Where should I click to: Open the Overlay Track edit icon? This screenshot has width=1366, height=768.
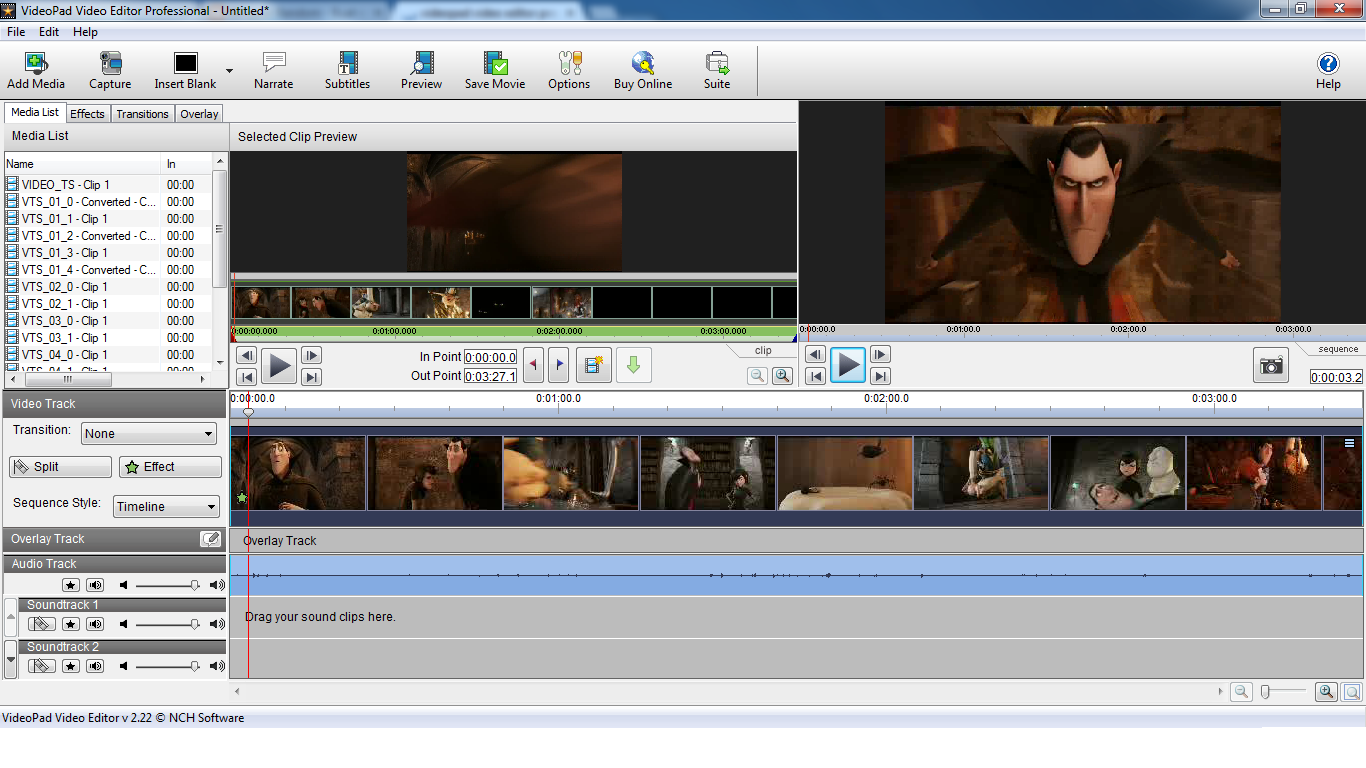[x=210, y=539]
